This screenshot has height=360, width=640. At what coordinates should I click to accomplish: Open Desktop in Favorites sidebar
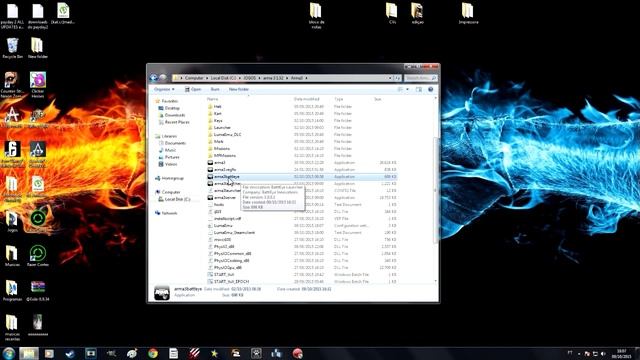pos(172,108)
